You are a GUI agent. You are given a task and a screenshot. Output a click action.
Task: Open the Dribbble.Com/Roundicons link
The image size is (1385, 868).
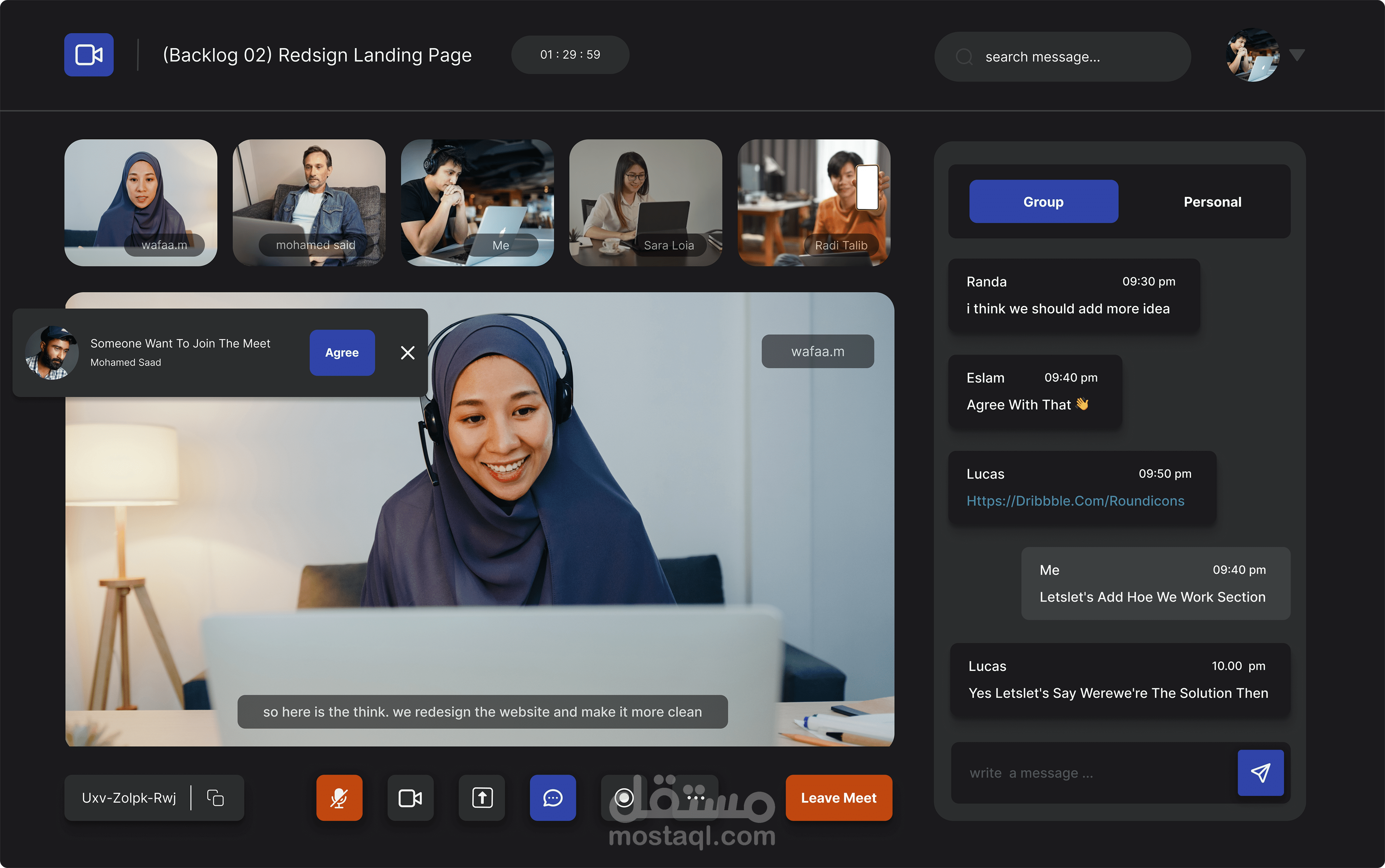1074,501
